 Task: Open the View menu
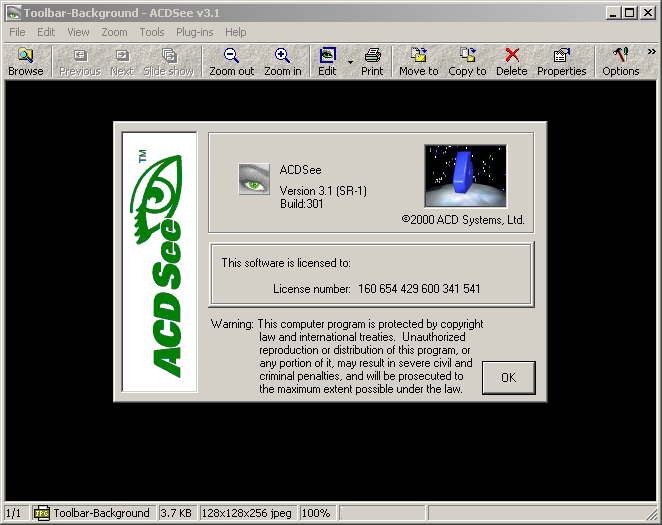[78, 32]
